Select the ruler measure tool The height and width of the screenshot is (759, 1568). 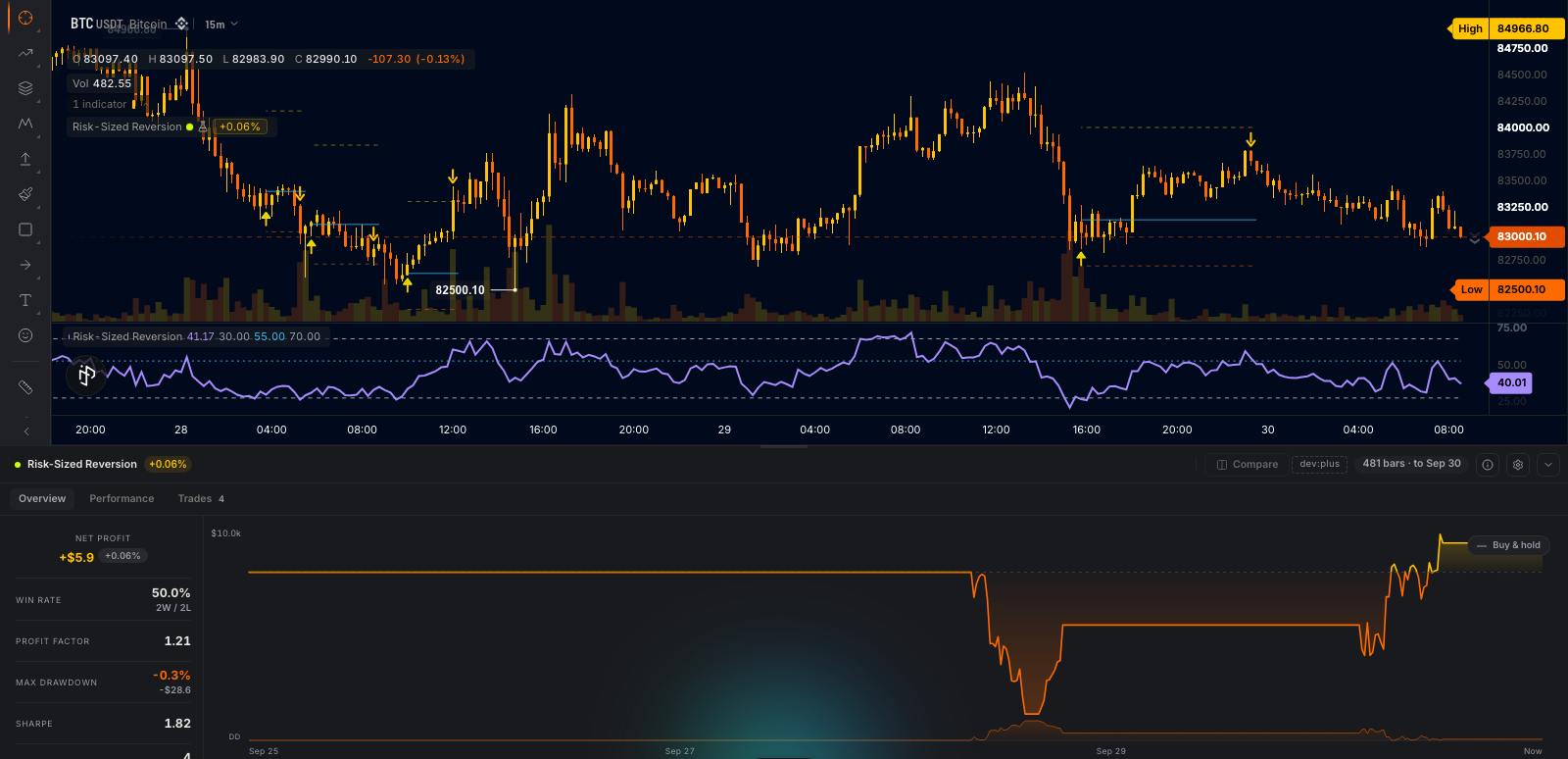click(x=25, y=387)
